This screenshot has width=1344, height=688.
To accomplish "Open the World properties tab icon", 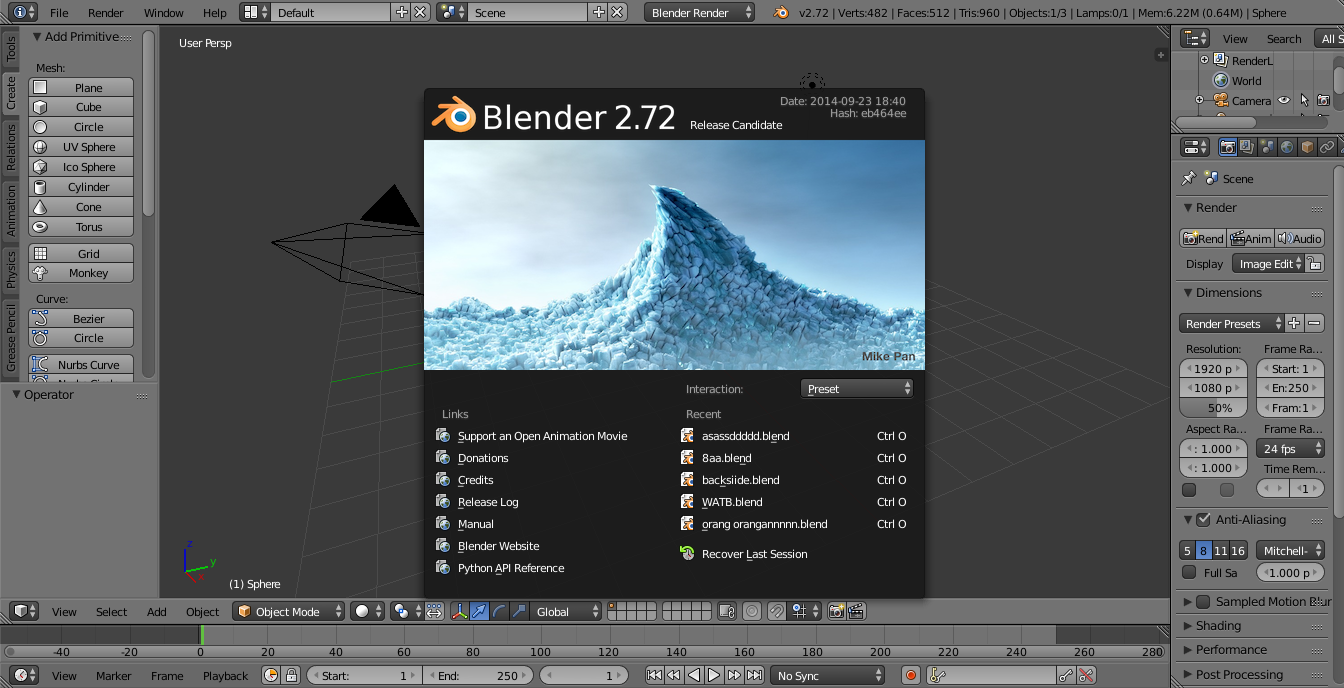I will [x=1287, y=147].
